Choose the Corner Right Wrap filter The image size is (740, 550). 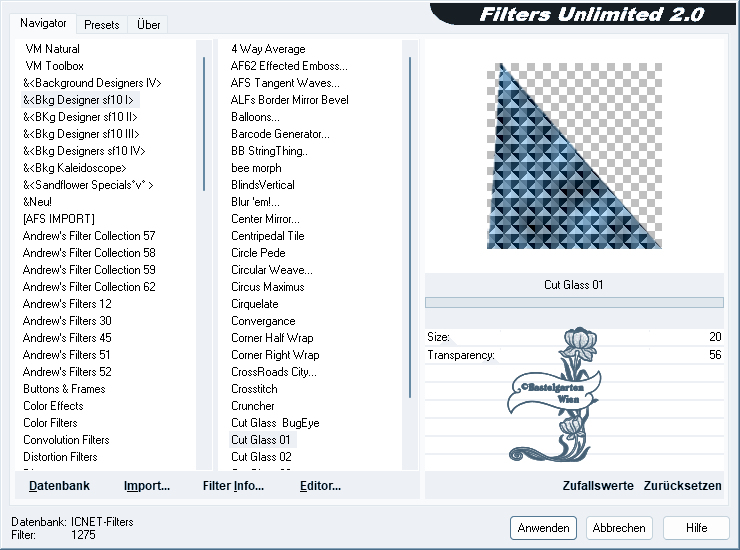click(x=275, y=355)
